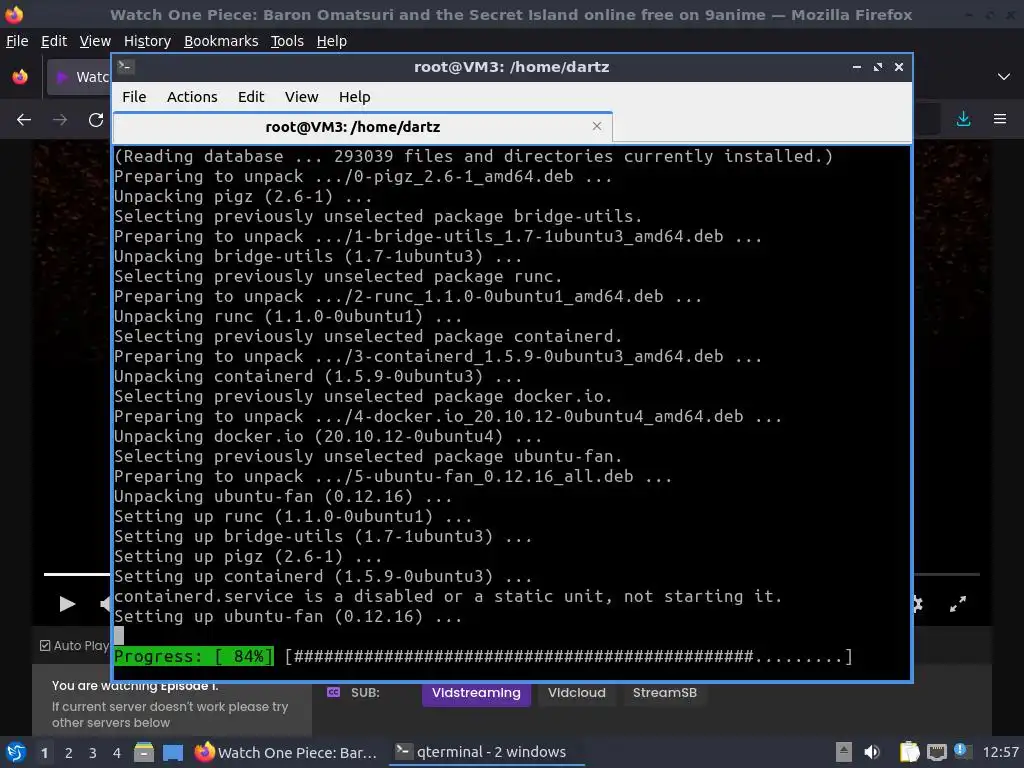This screenshot has width=1024, height=768.
Task: Choose the Vidstreaming server
Action: pos(476,693)
